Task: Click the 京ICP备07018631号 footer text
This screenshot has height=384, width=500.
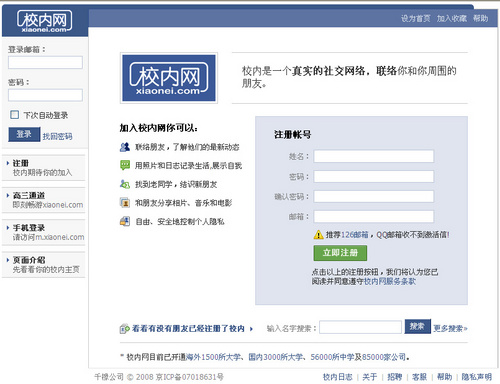Action: 190,377
